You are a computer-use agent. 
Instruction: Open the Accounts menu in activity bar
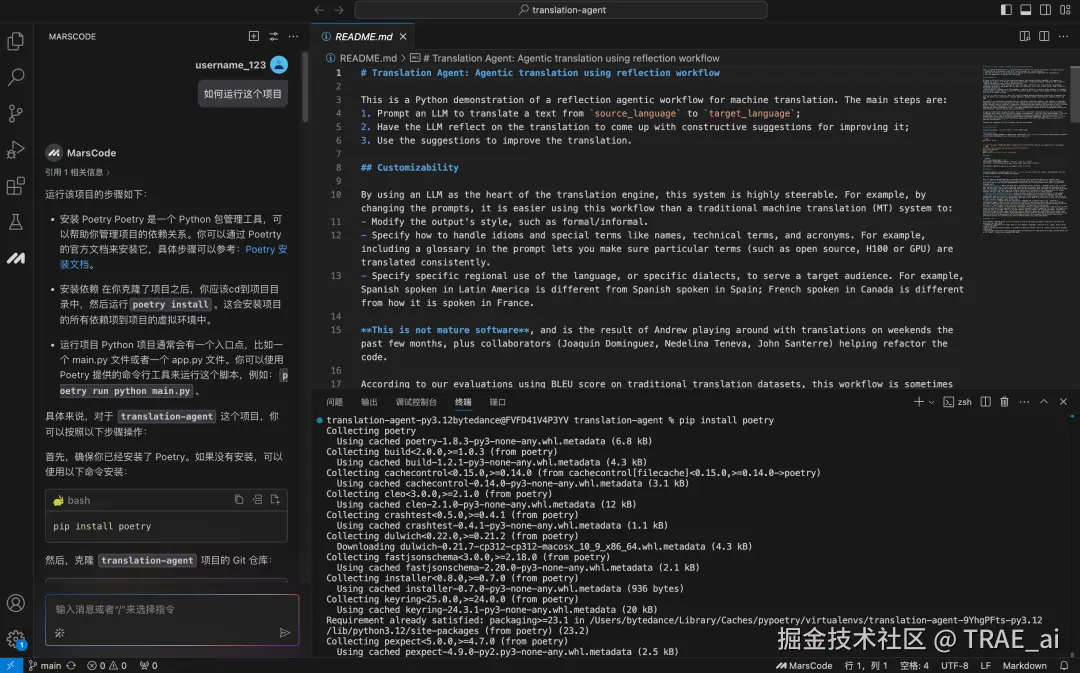(15, 603)
